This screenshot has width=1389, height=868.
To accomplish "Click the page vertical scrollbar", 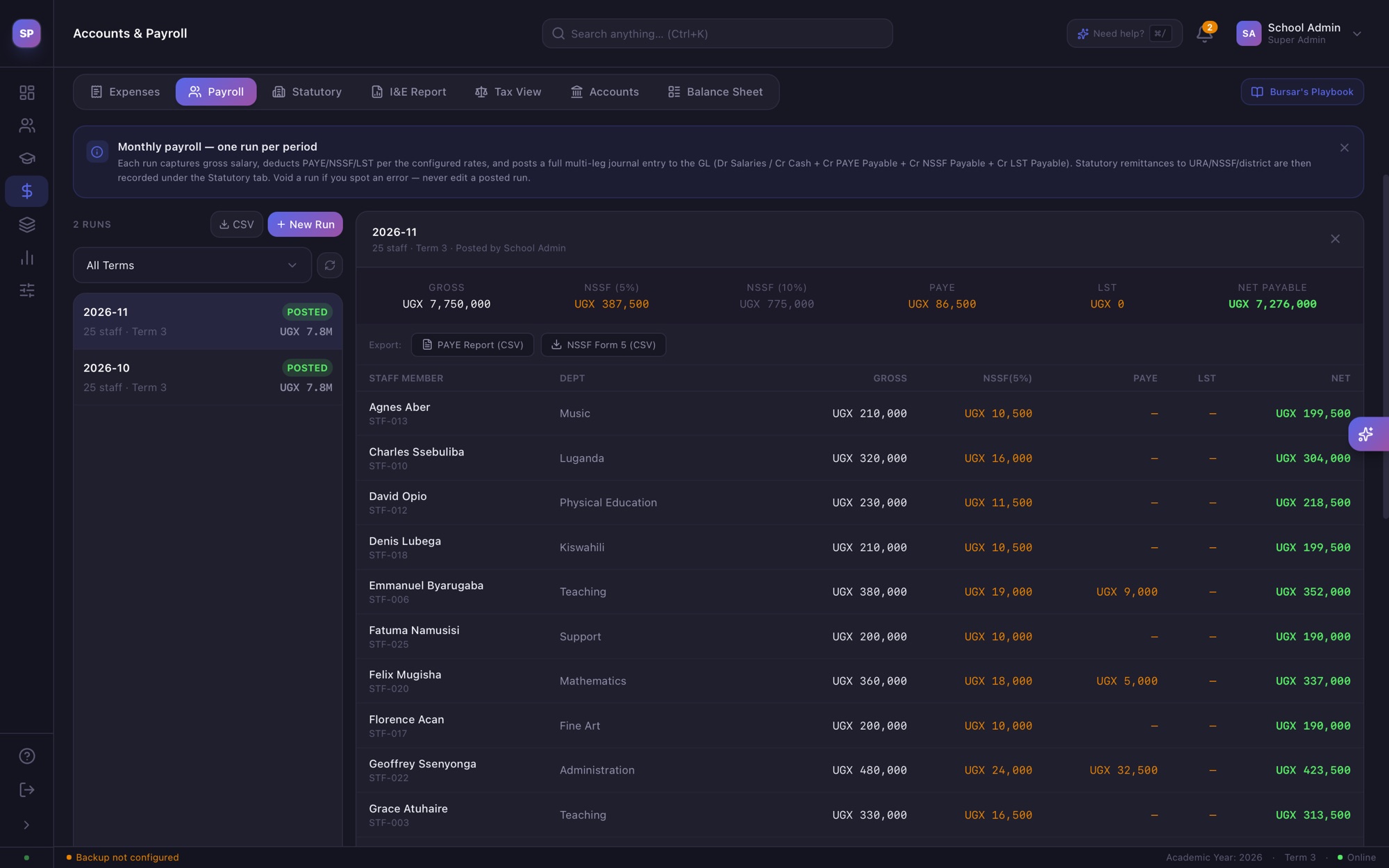I will tap(1385, 347).
